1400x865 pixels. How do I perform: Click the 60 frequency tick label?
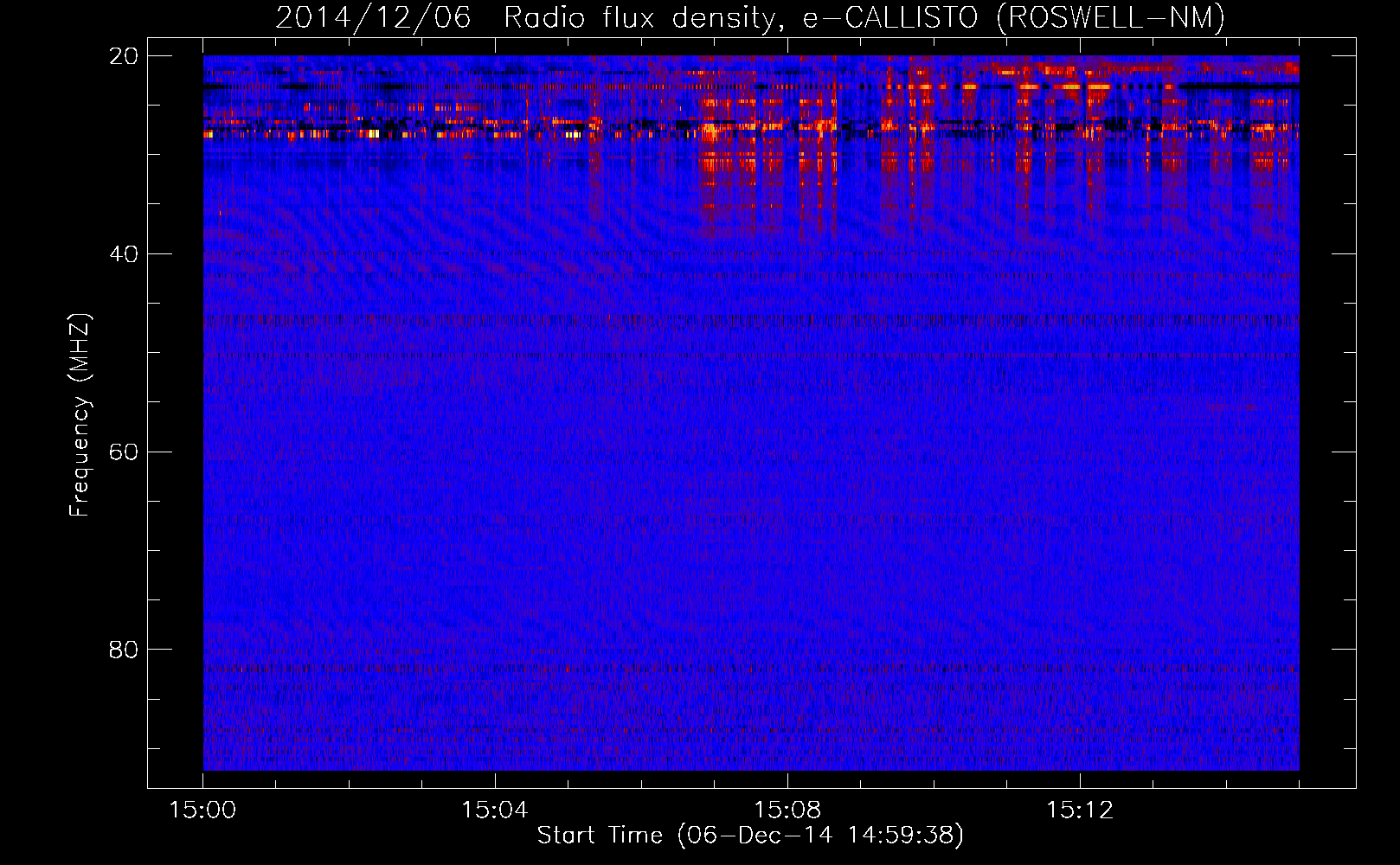[124, 452]
